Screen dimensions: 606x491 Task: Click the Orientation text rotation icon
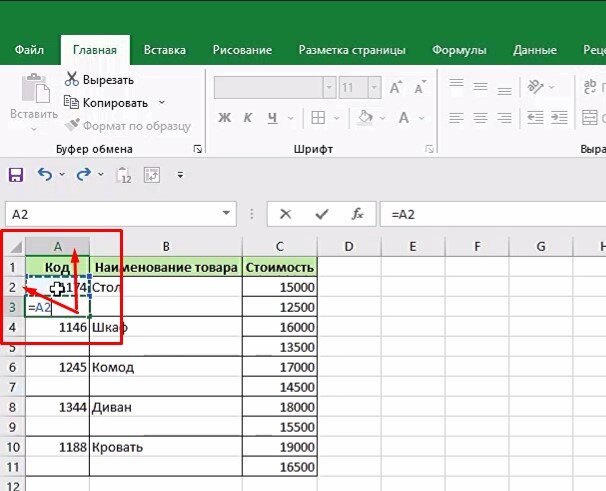[536, 87]
